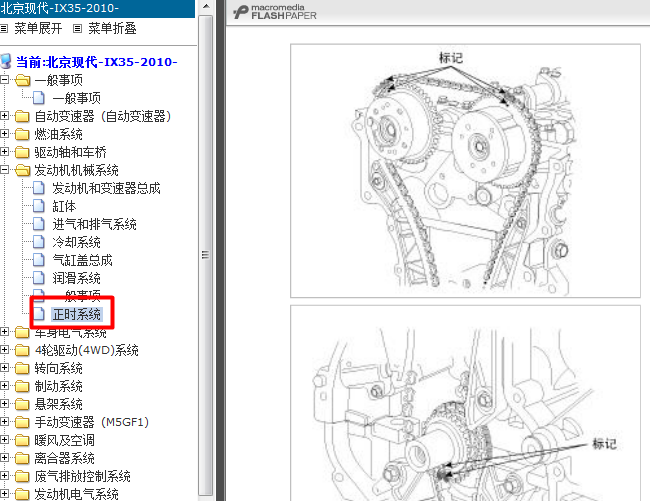Open the 一般事项 page under the first 一般事项 folder
This screenshot has height=501, width=650.
(x=77, y=98)
